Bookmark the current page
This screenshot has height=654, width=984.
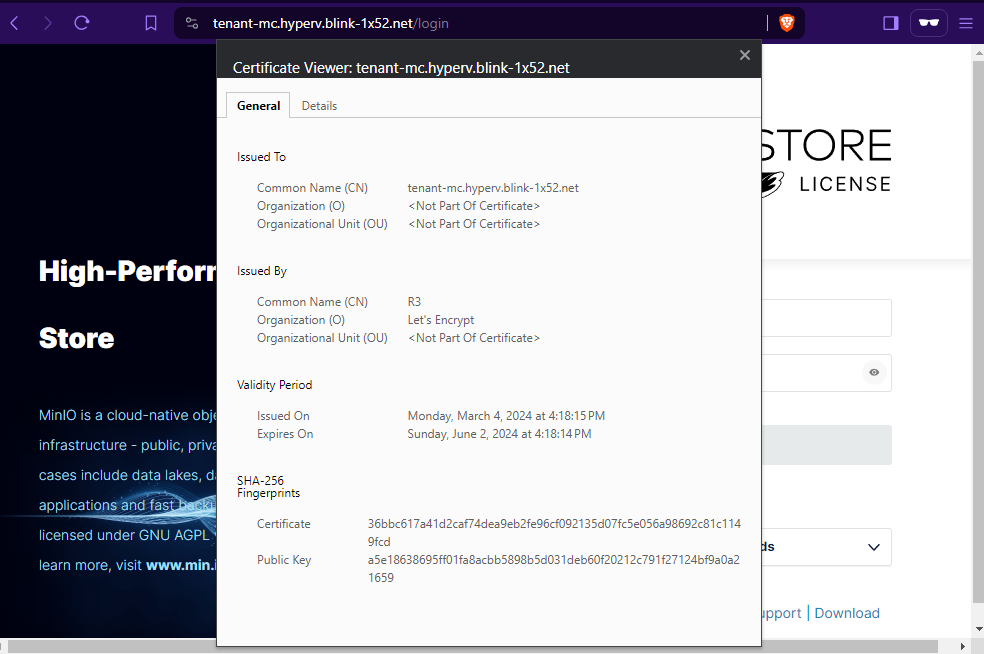(150, 22)
